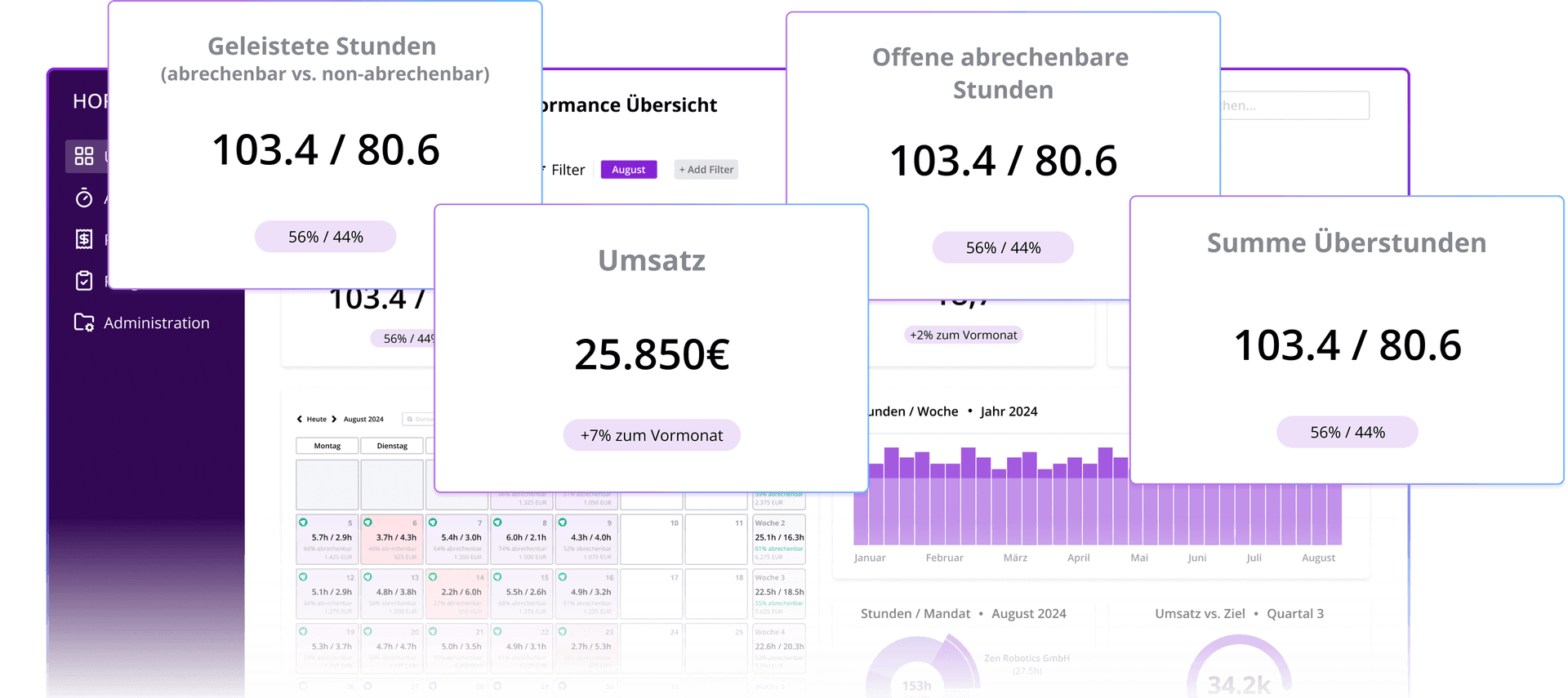Open the invoice receipt sidebar icon

84,239
